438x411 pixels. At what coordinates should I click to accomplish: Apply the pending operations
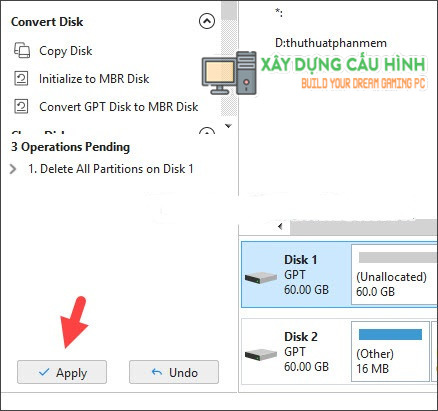coord(62,372)
